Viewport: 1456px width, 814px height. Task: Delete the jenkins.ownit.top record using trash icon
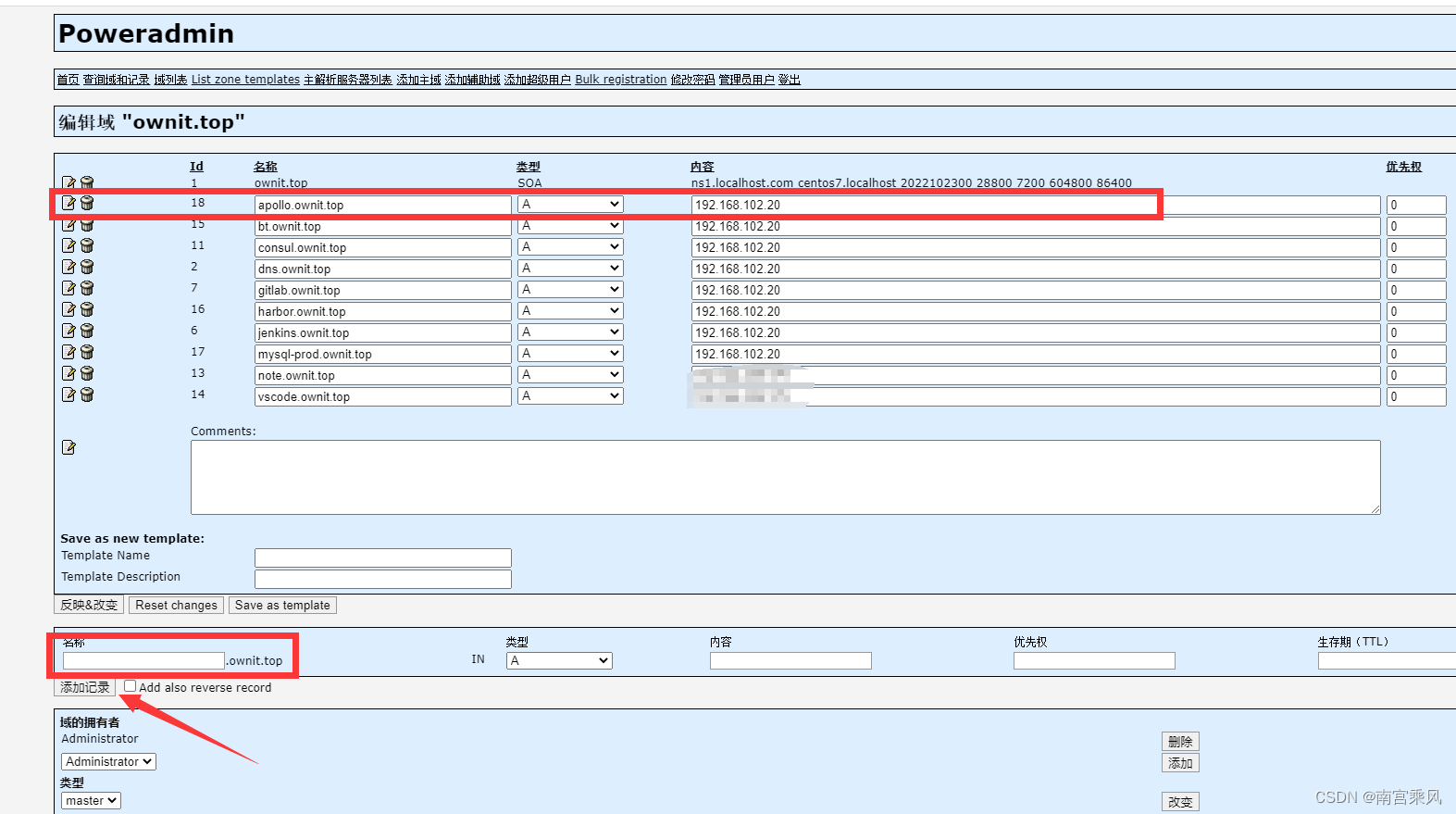point(87,331)
